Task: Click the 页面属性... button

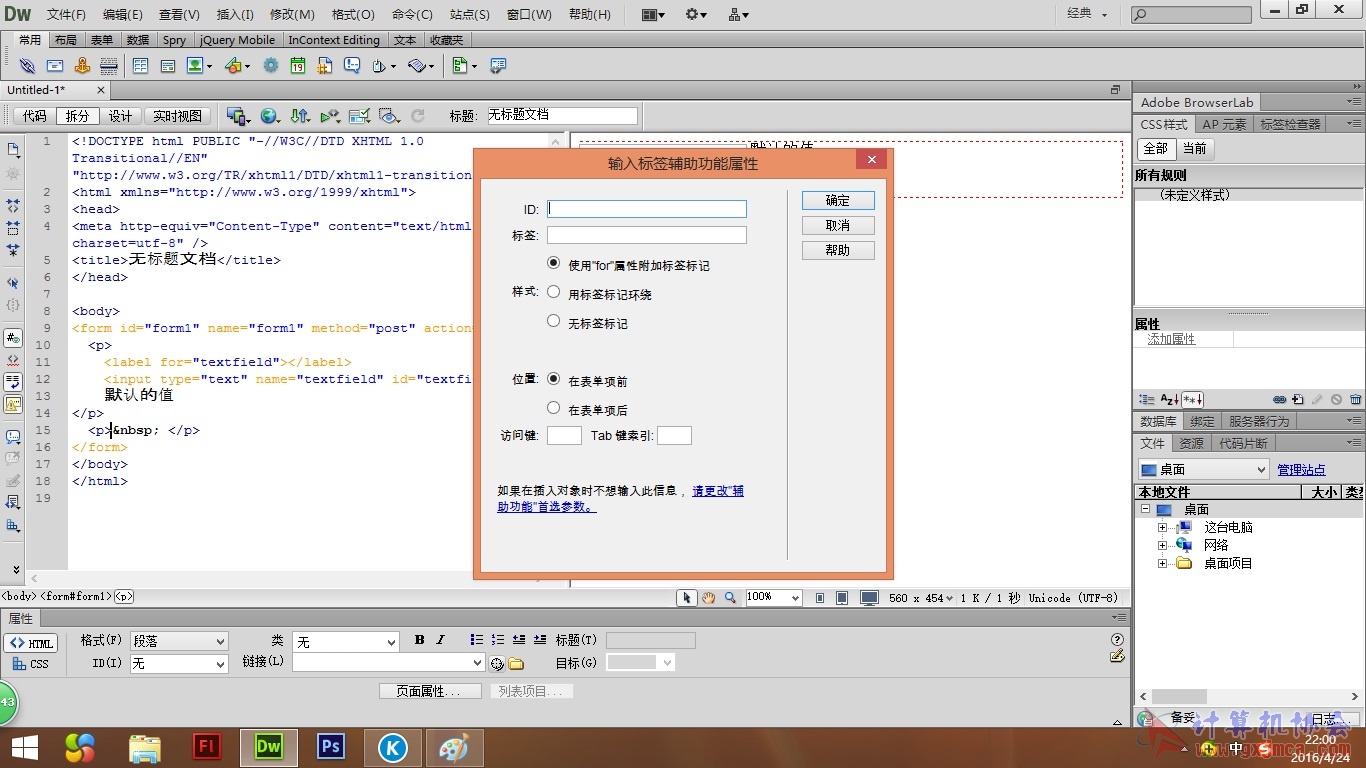Action: pyautogui.click(x=430, y=691)
